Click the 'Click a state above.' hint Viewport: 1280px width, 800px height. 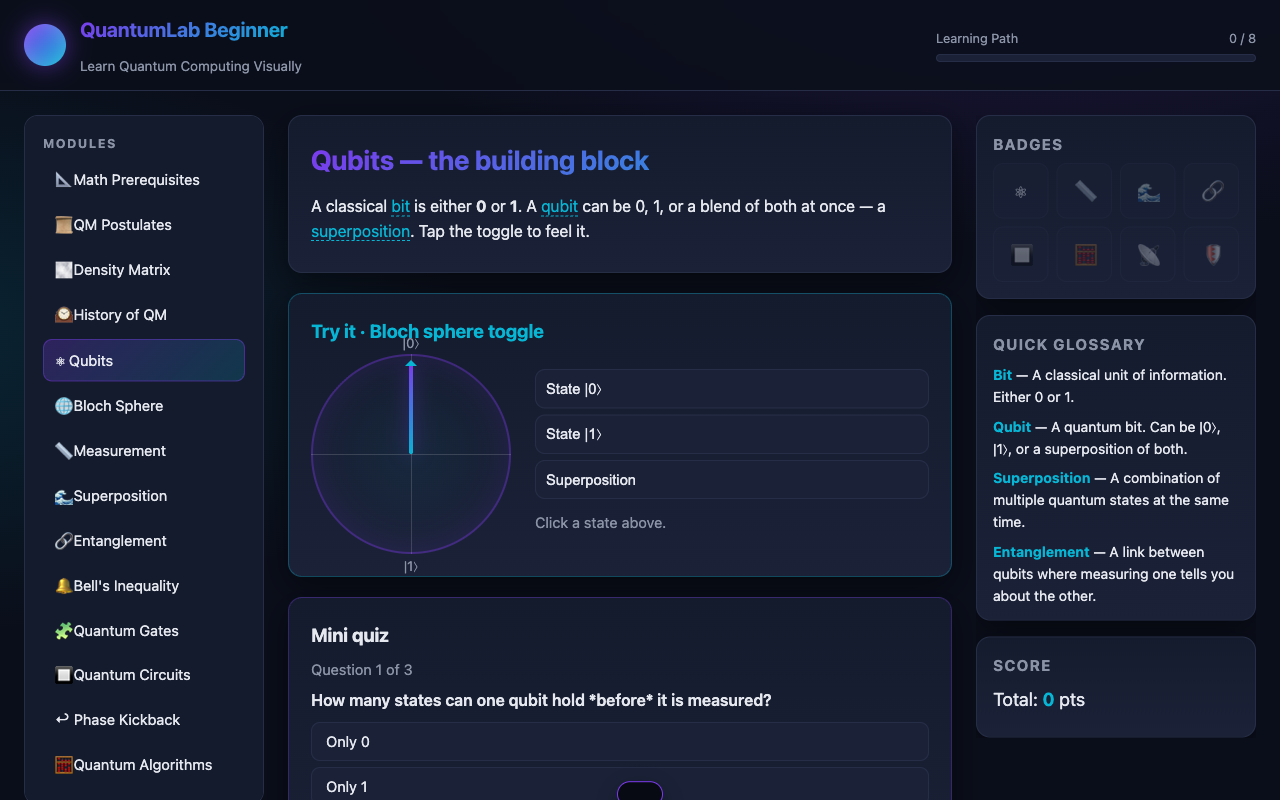[x=600, y=523]
